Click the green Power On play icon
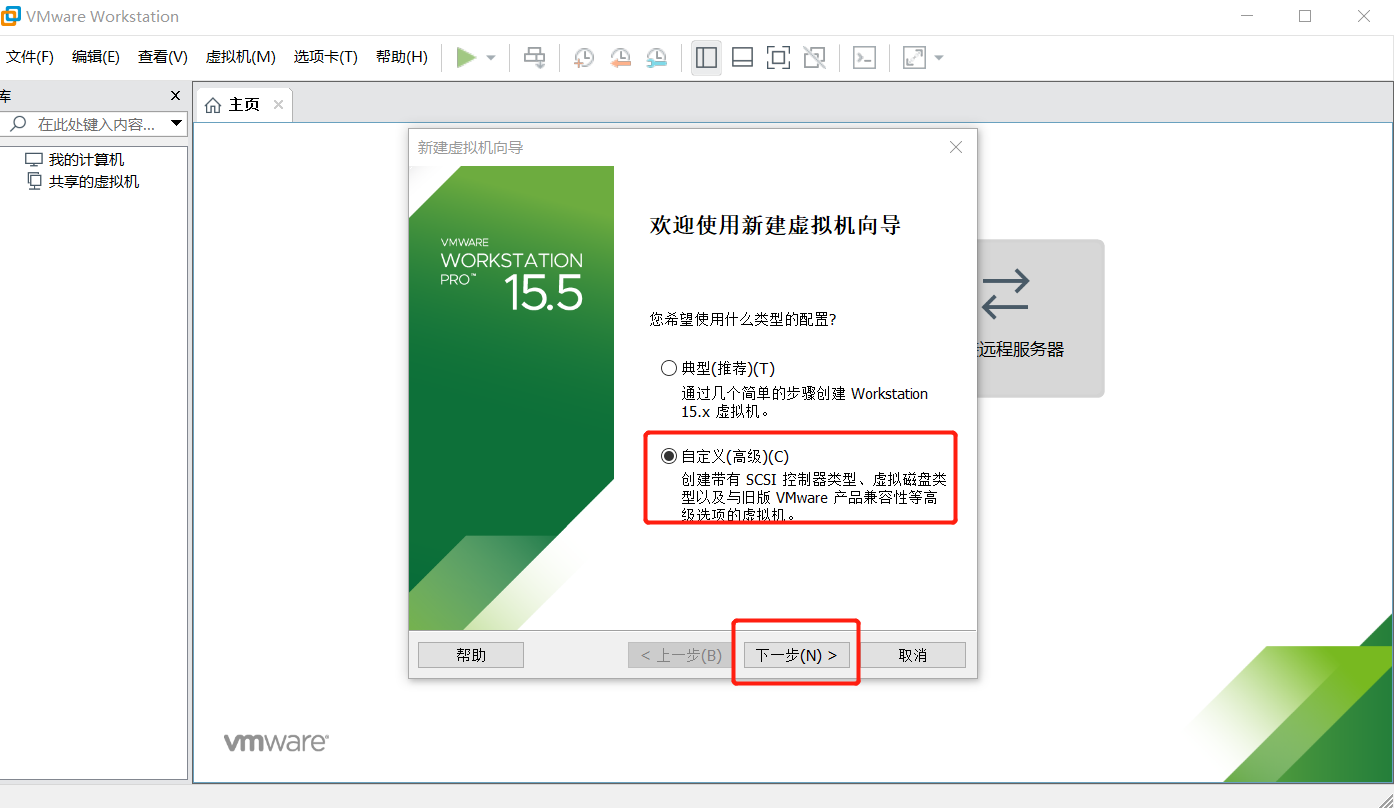The image size is (1394, 808). pos(466,58)
